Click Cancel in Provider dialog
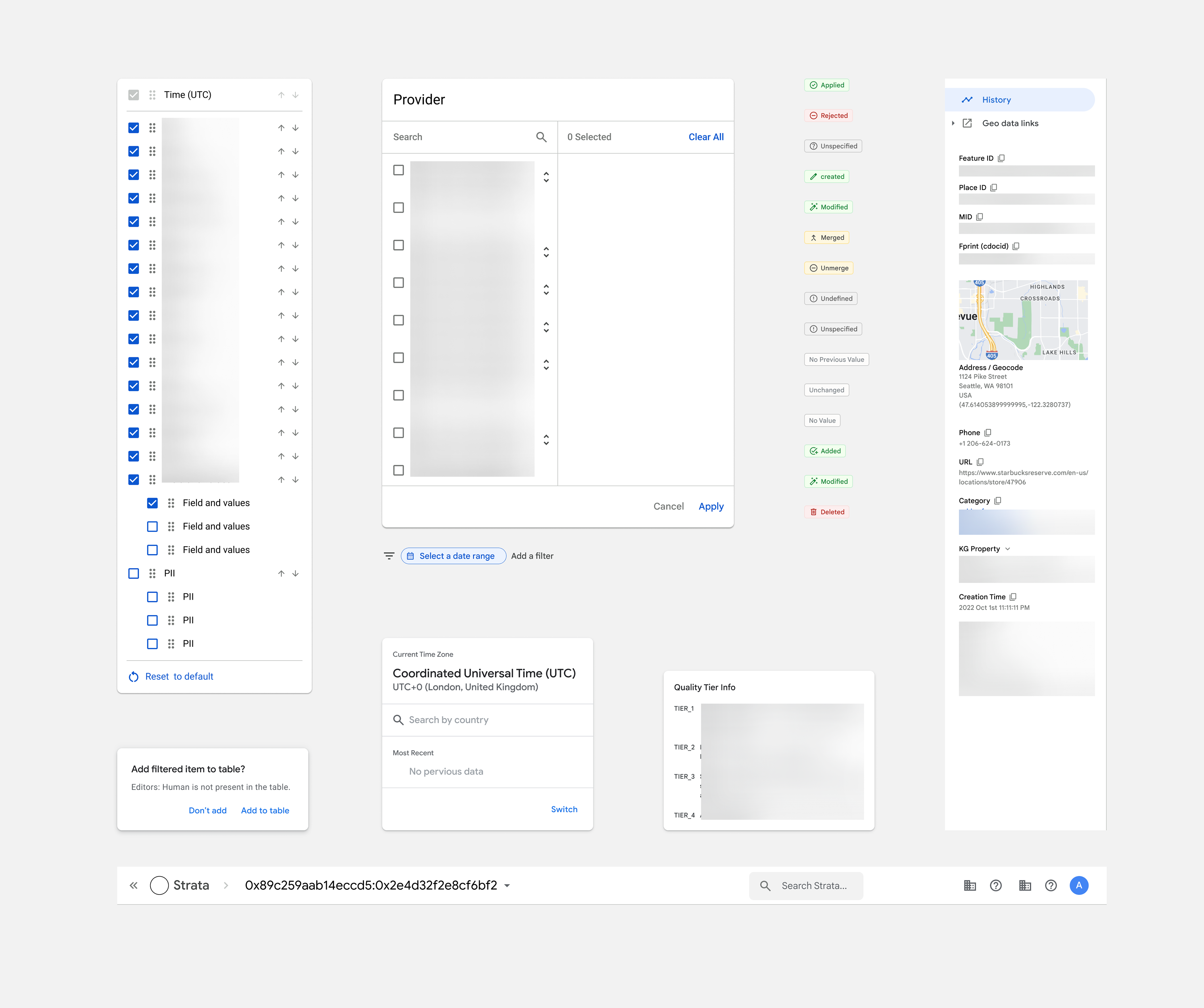The height and width of the screenshot is (1008, 1204). tap(668, 506)
